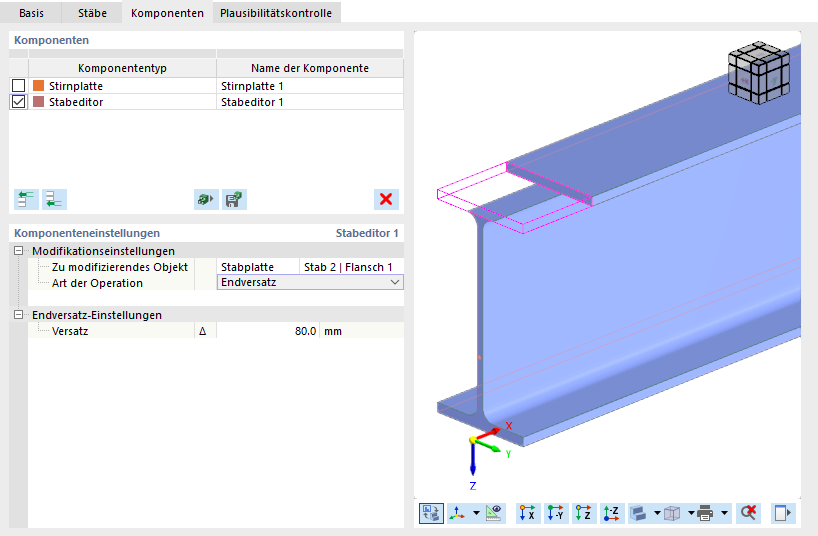
Task: Open the Plausibilitätskontrolle tab
Action: point(276,13)
